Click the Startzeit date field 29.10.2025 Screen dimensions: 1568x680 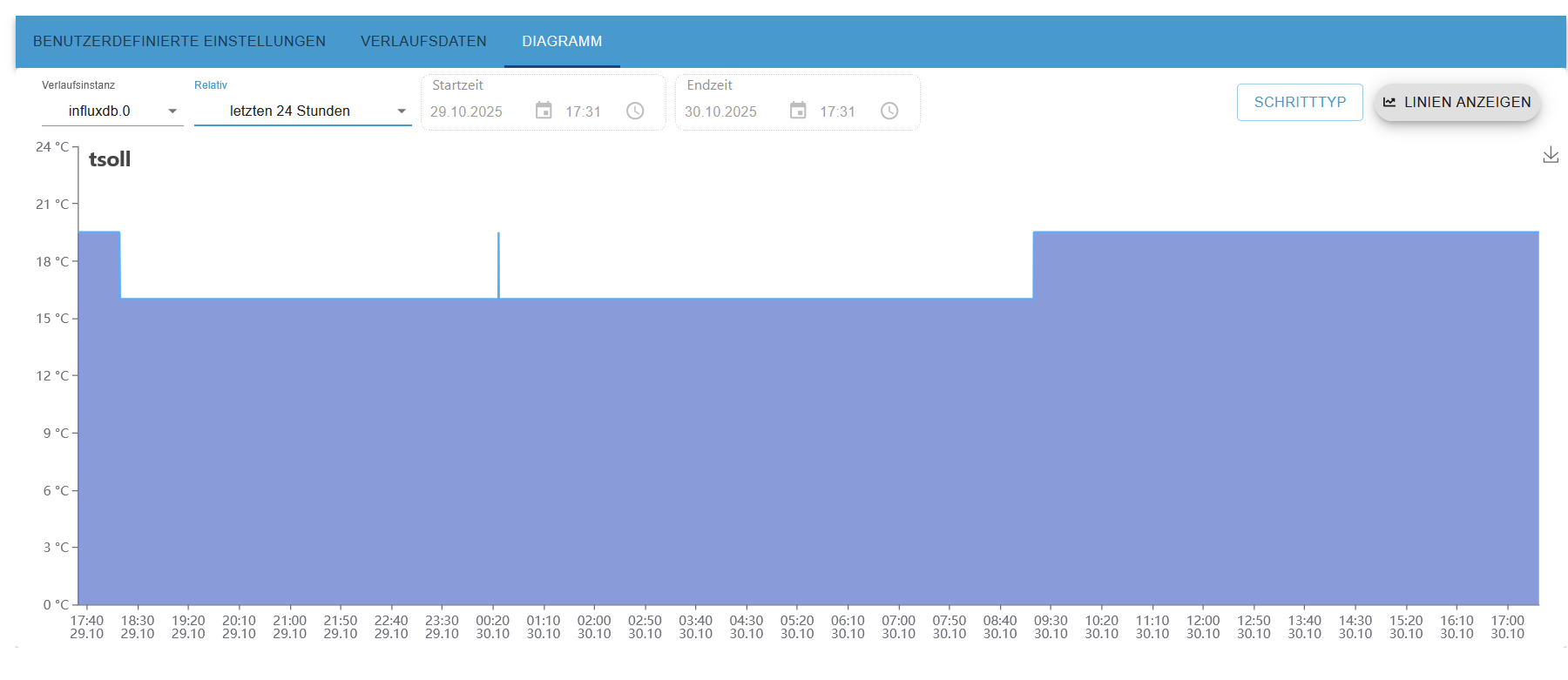[x=466, y=111]
